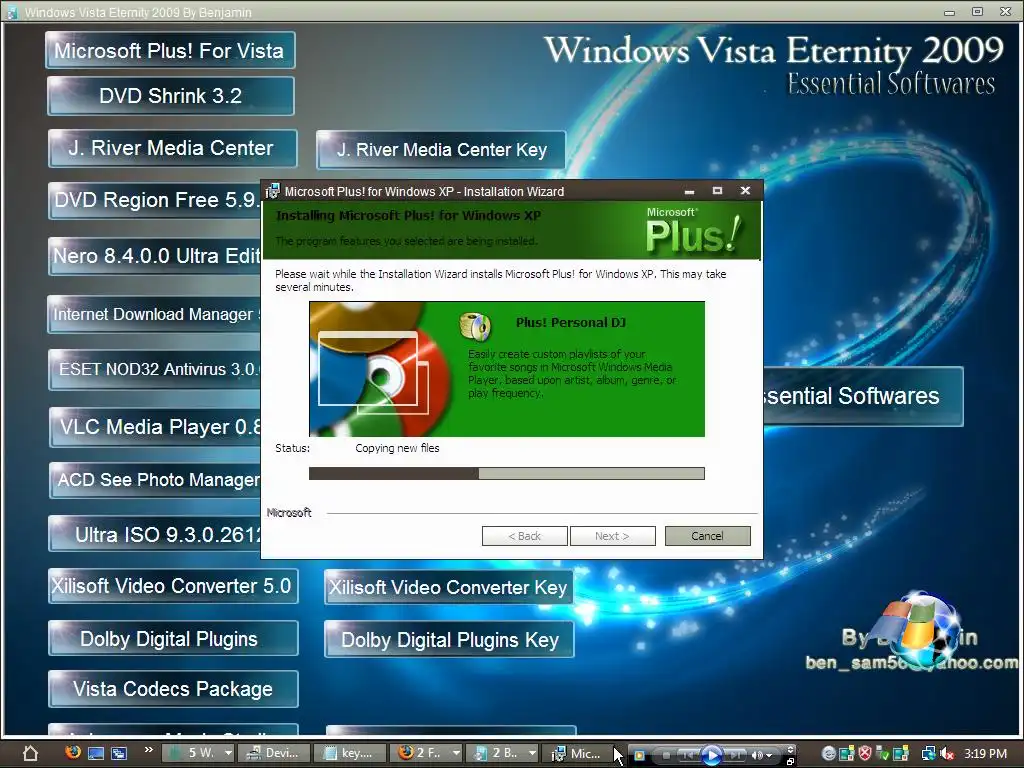This screenshot has width=1024, height=768.
Task: Launch the DVD Shrink 3.2 installer
Action: [x=170, y=96]
